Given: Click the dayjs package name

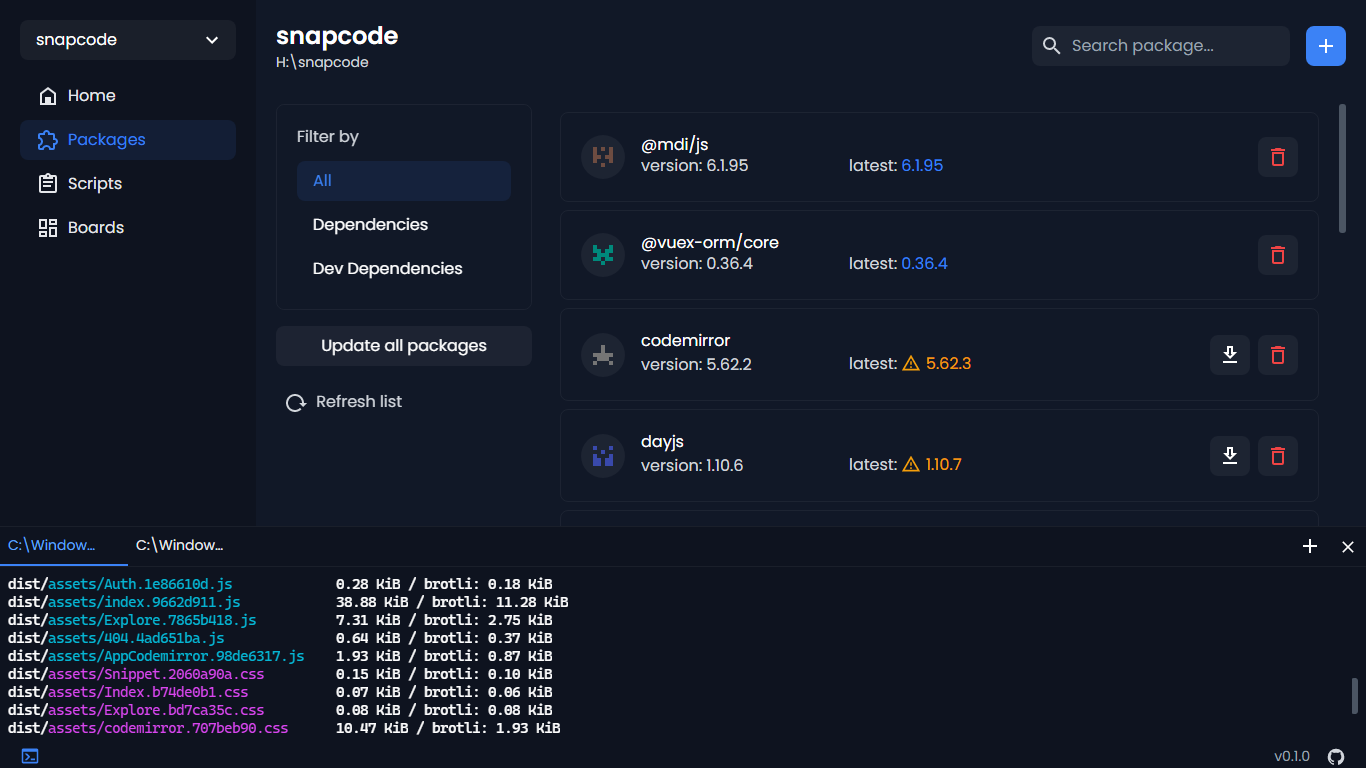Looking at the screenshot, I should 662,442.
